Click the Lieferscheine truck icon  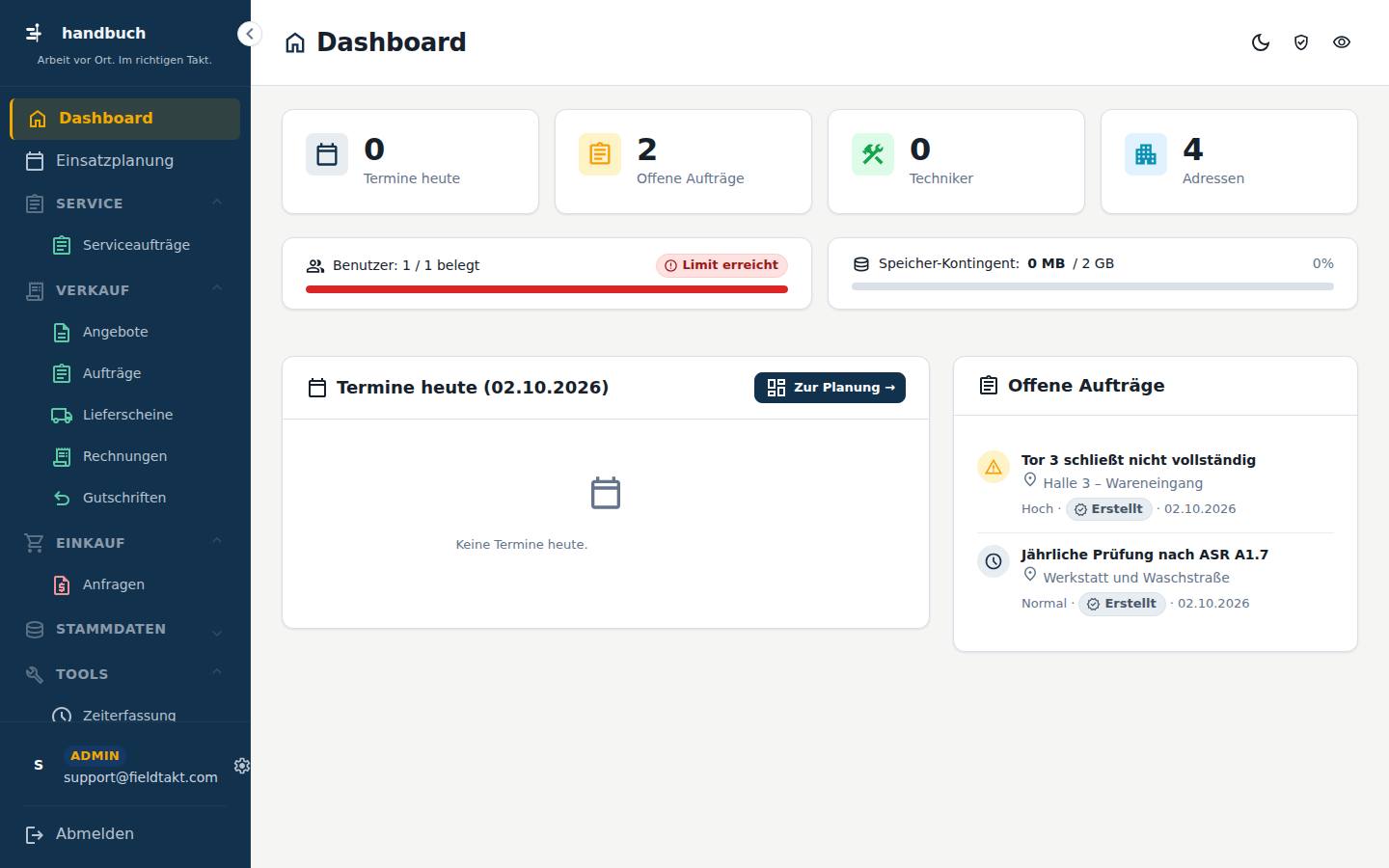click(x=62, y=415)
